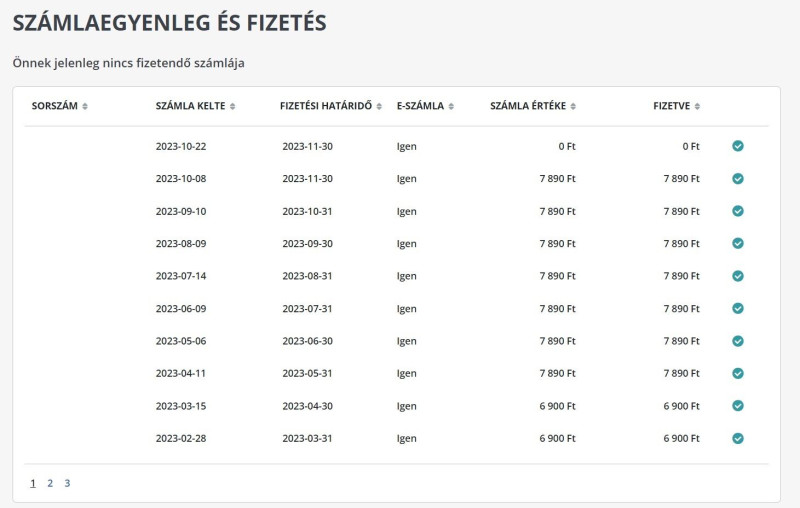
Task: Select current page 1 in pagination
Action: pos(33,483)
